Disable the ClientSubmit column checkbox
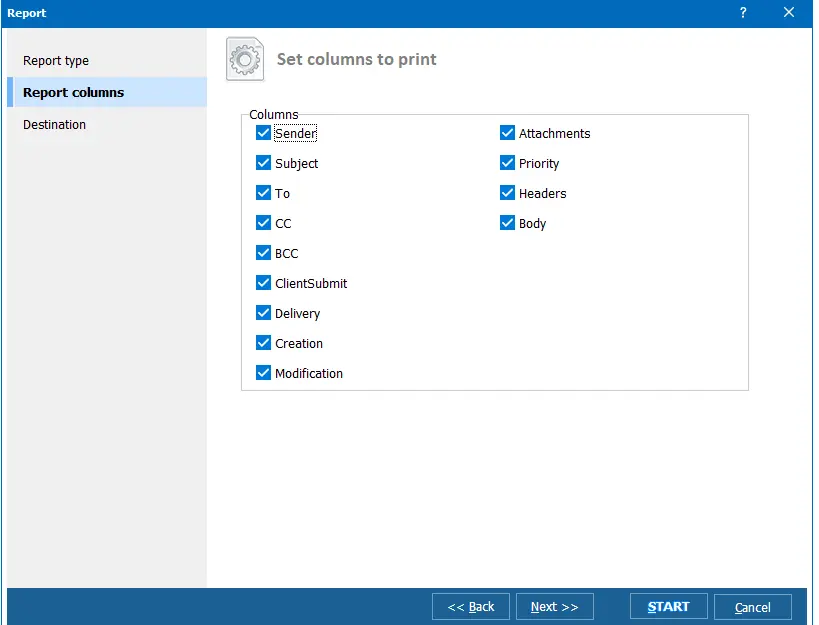The width and height of the screenshot is (819, 625). click(264, 283)
